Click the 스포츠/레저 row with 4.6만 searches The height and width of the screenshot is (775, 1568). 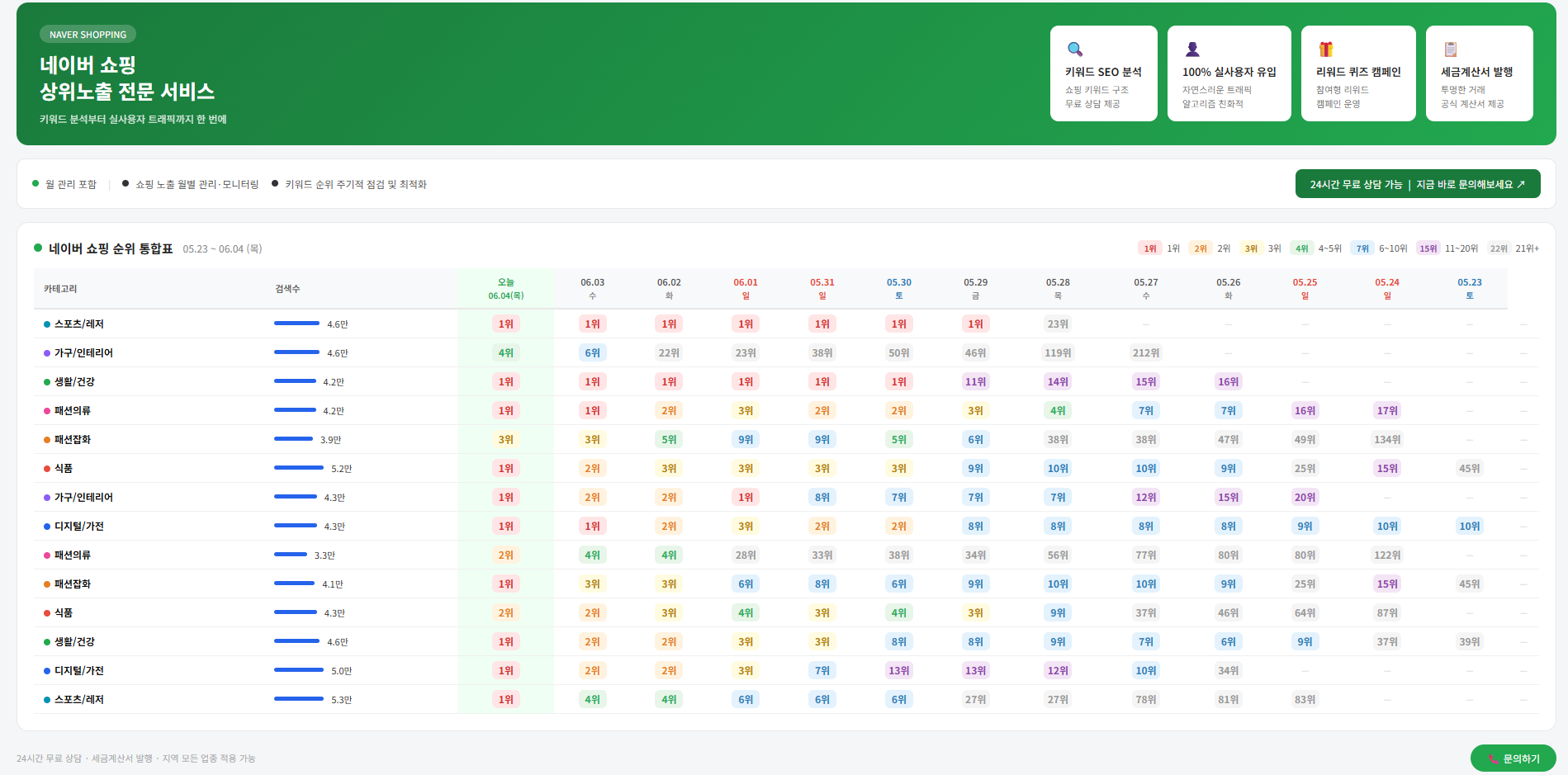point(786,324)
